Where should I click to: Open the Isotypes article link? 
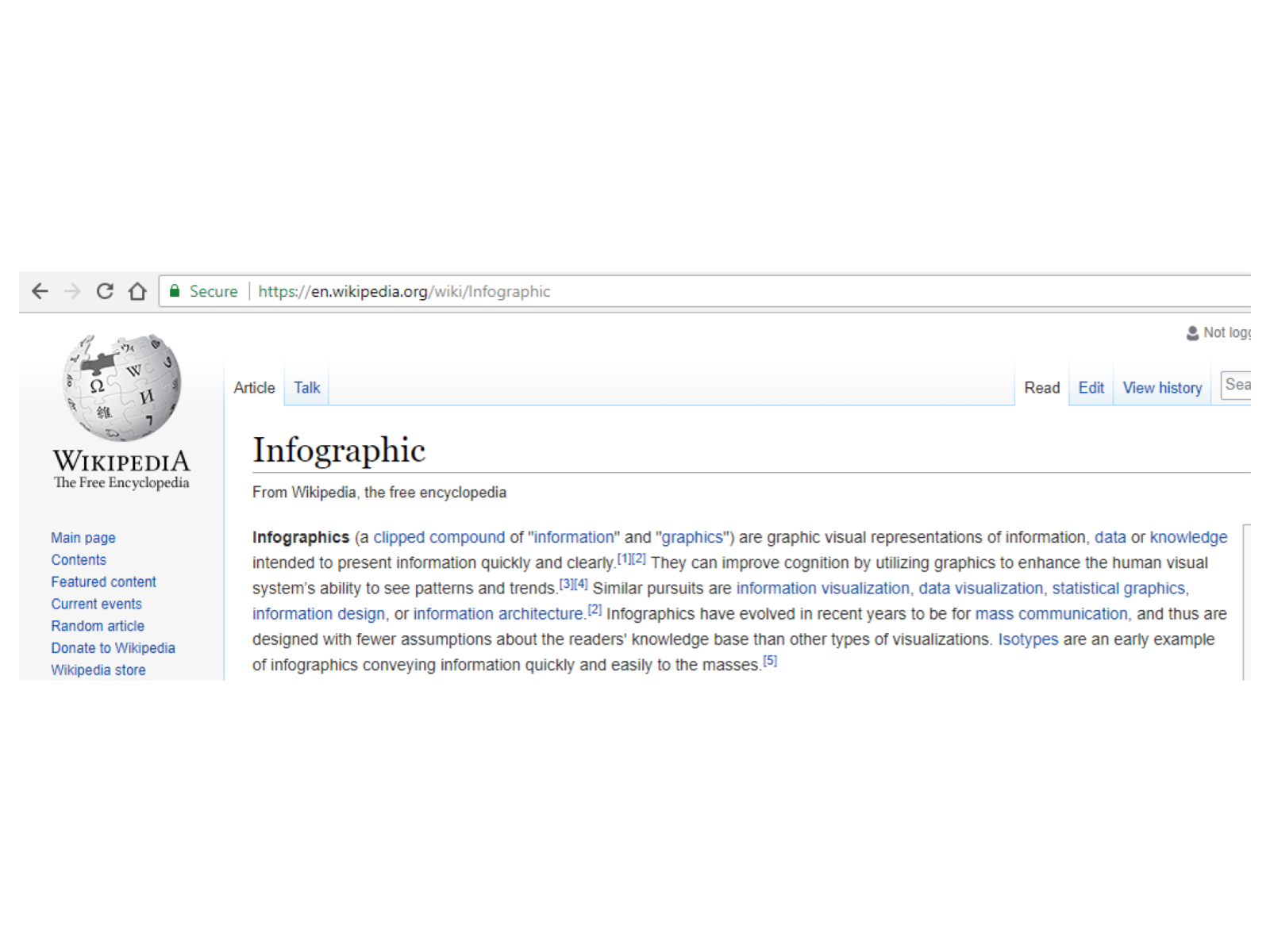pyautogui.click(x=1028, y=639)
